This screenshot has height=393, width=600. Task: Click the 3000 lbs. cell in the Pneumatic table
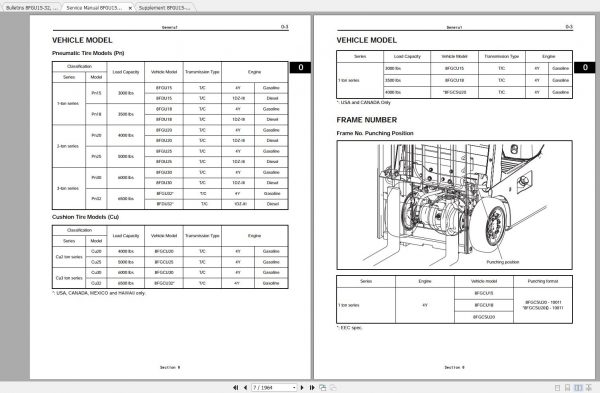pyautogui.click(x=126, y=93)
